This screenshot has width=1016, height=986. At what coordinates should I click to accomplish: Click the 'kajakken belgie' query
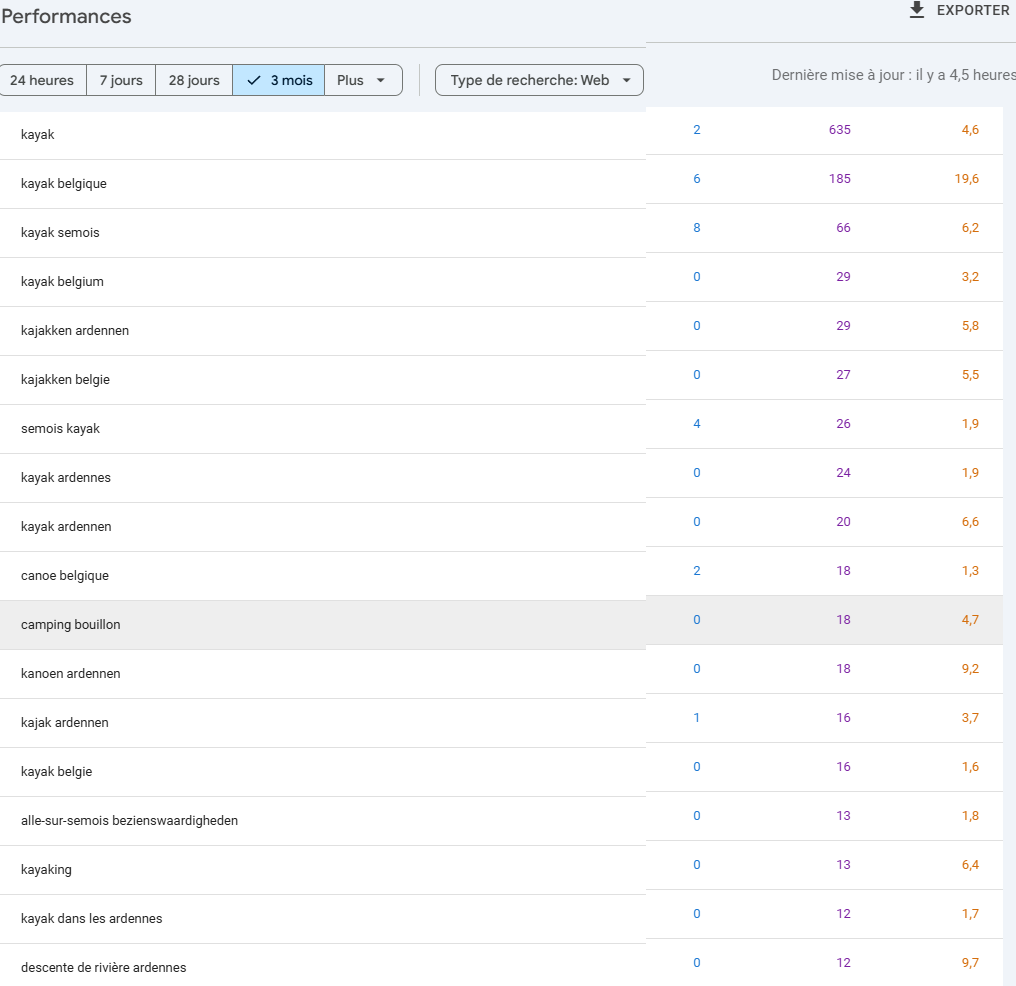pos(65,380)
